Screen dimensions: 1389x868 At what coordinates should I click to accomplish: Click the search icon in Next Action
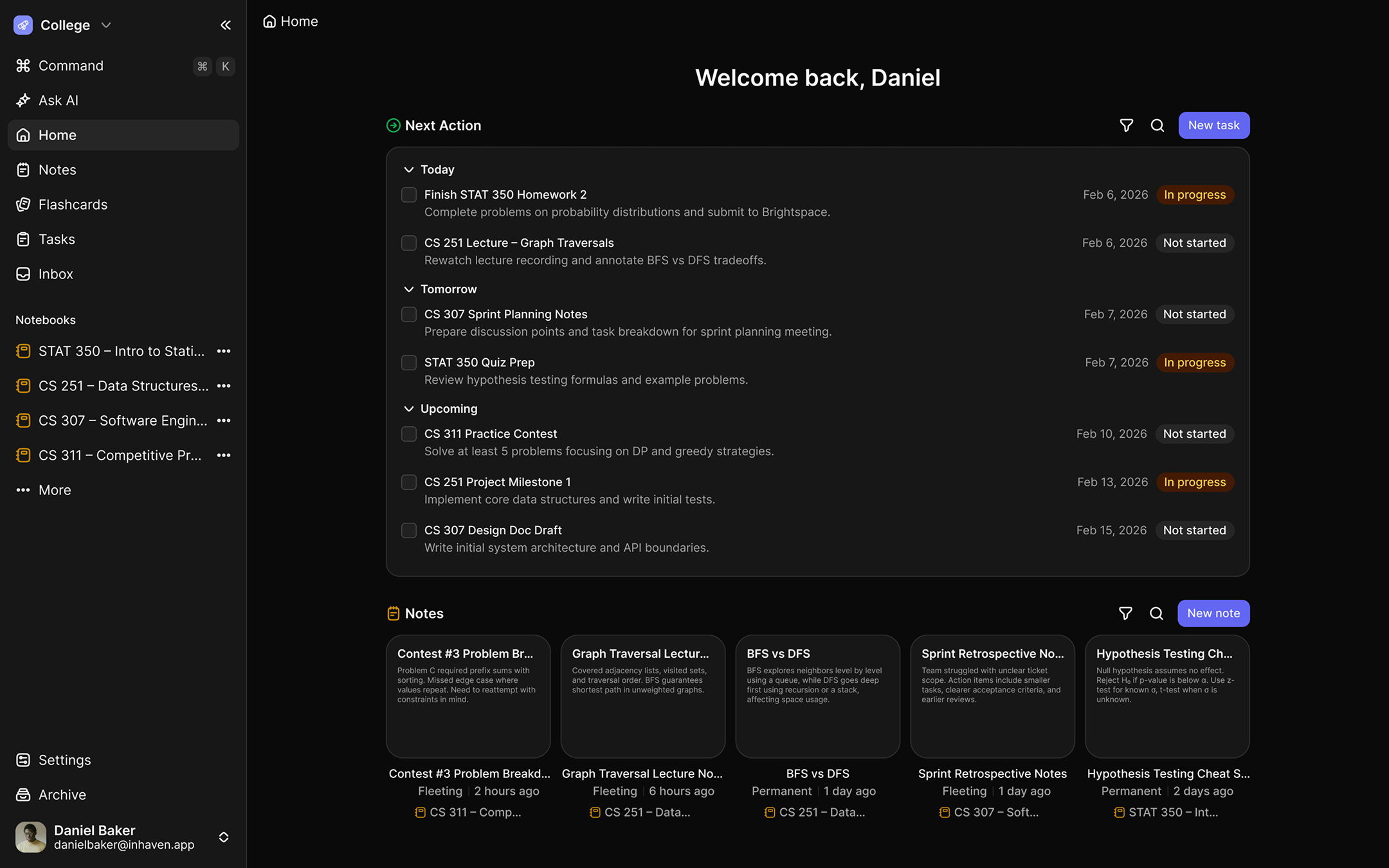pos(1157,125)
